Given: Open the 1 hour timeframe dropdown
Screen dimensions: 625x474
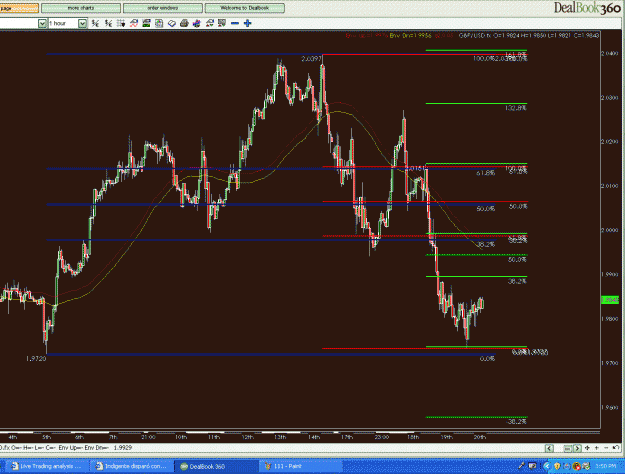Looking at the screenshot, I should tap(82, 24).
